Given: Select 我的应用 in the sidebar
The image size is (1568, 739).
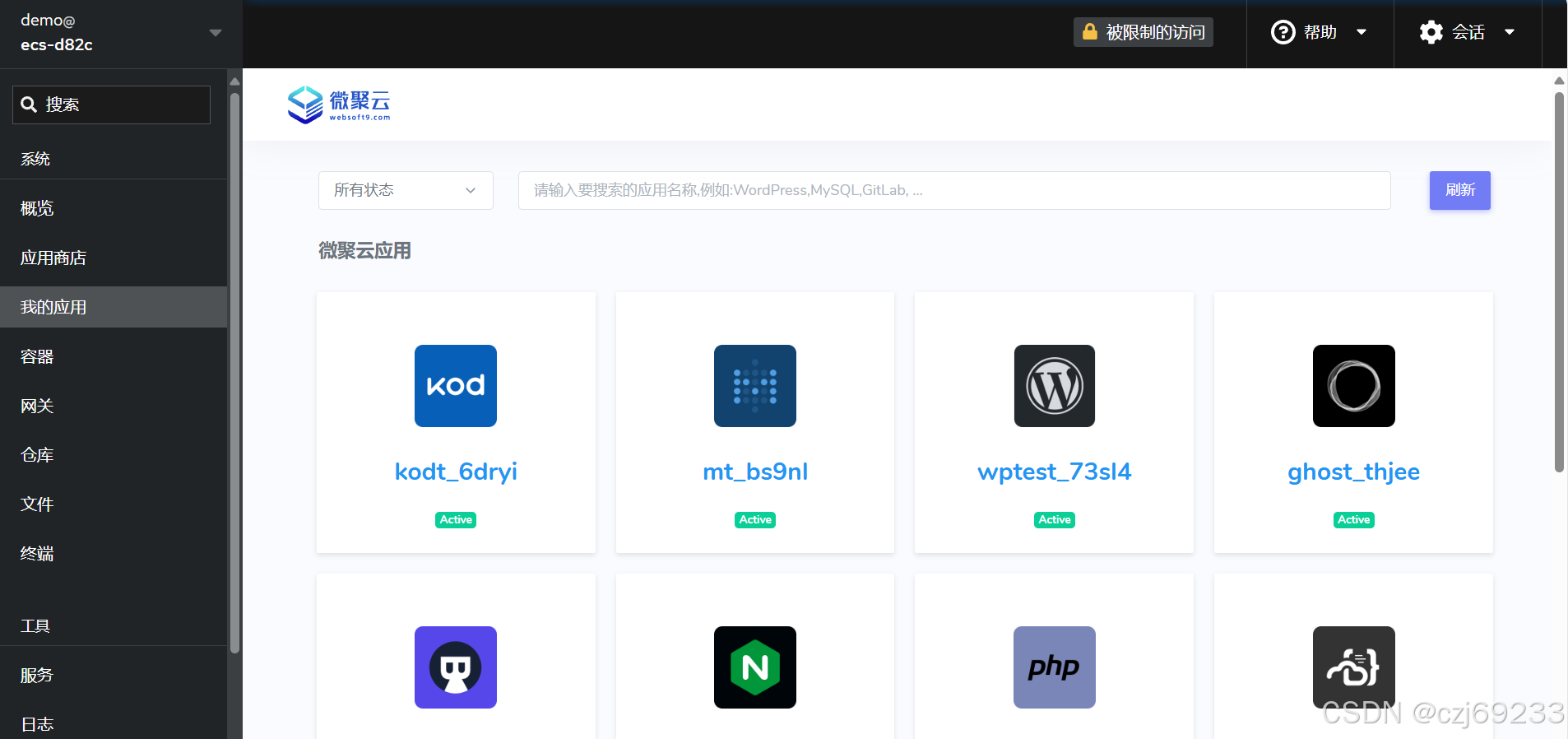Looking at the screenshot, I should pos(114,307).
